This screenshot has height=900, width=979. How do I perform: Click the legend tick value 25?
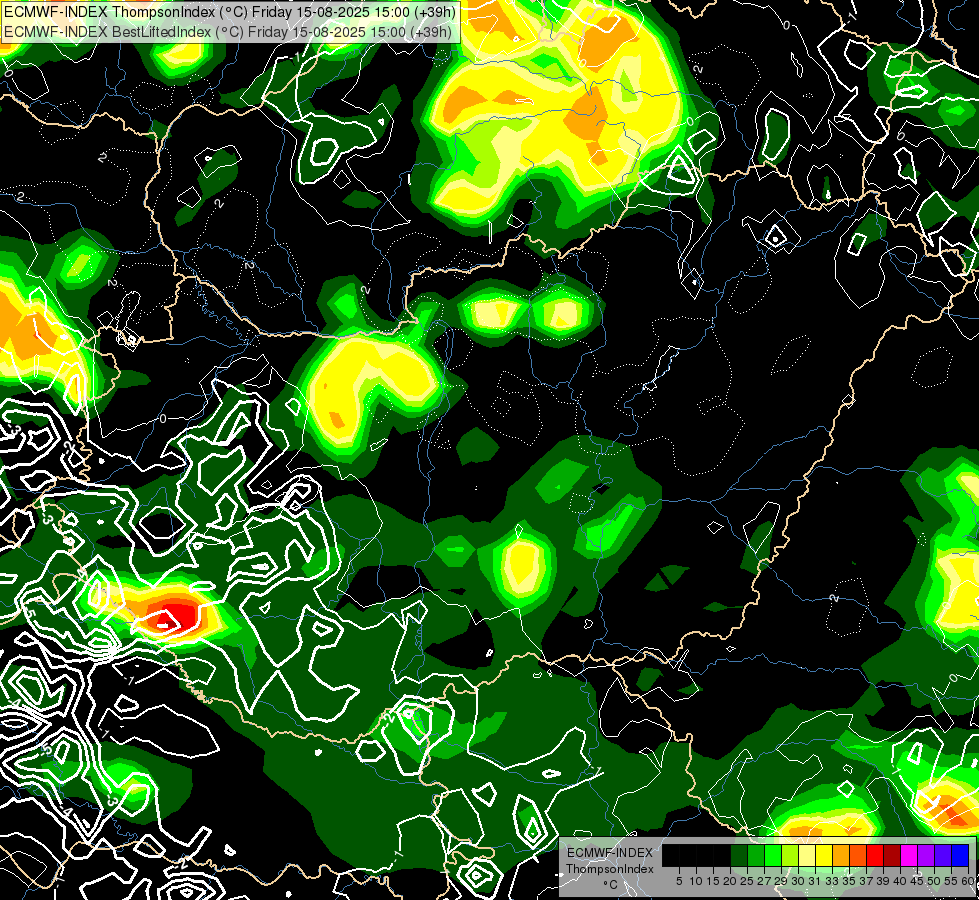(747, 881)
